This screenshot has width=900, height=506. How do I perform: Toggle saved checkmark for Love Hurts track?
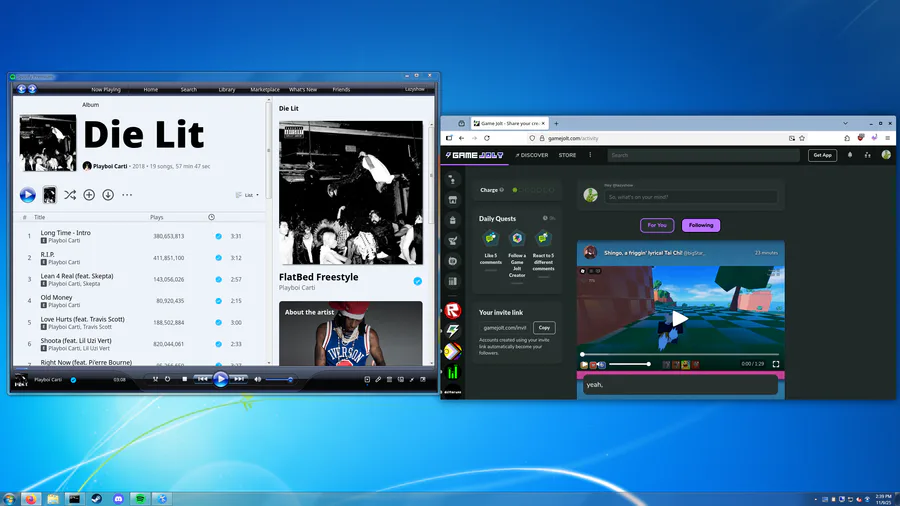pyautogui.click(x=218, y=322)
